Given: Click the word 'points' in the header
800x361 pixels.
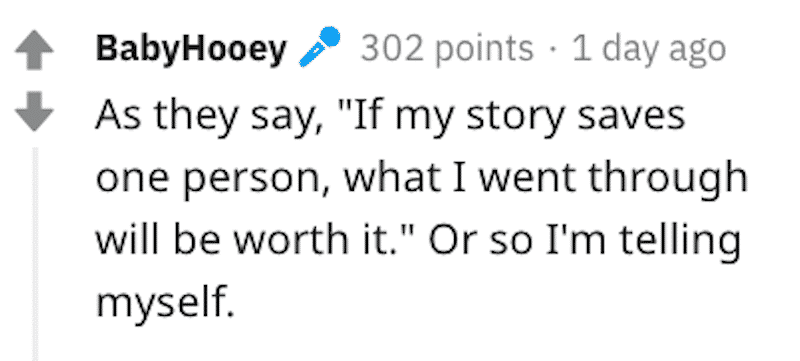Looking at the screenshot, I should pyautogui.click(x=482, y=51).
